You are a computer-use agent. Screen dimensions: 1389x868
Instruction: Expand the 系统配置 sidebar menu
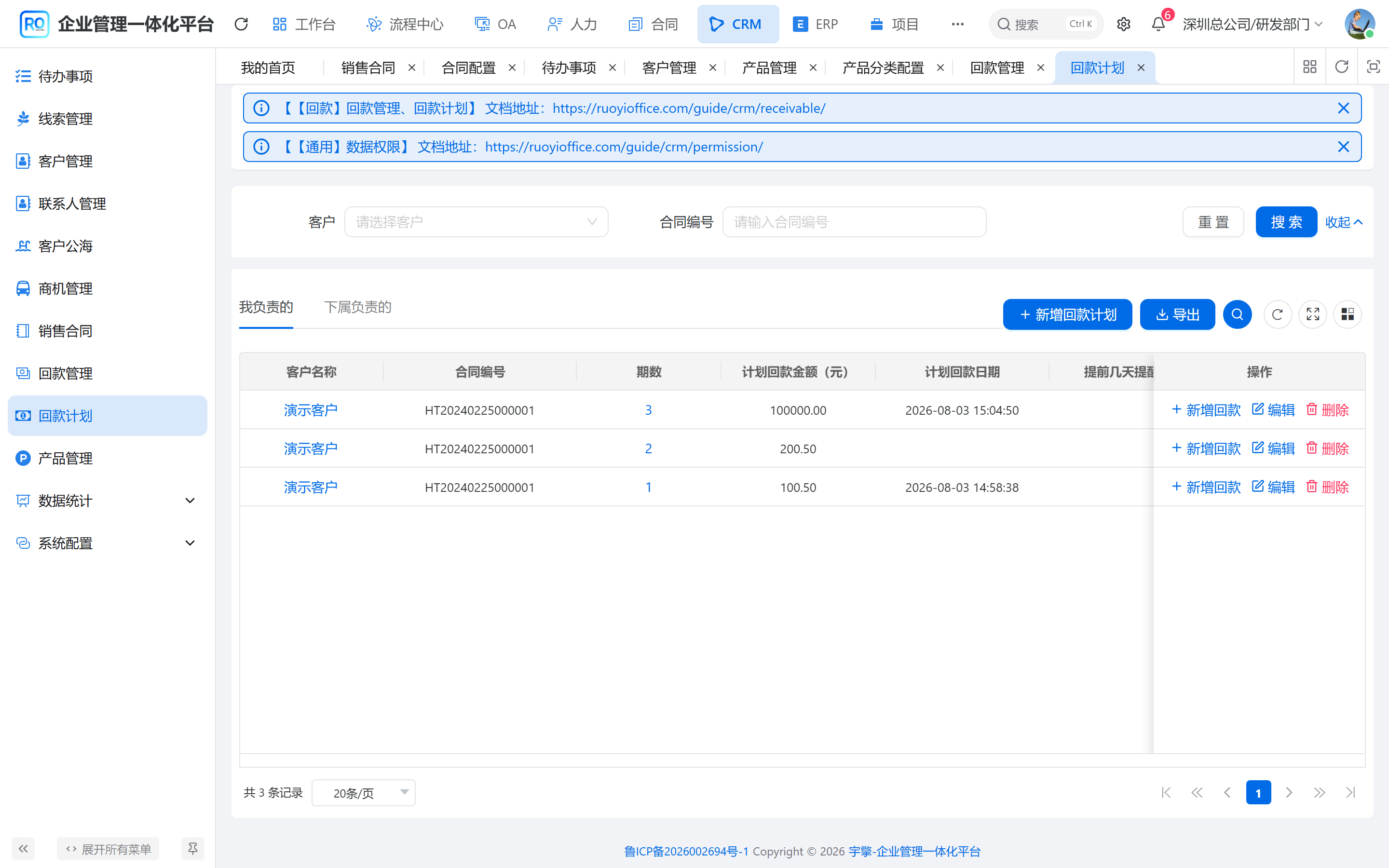tap(108, 543)
